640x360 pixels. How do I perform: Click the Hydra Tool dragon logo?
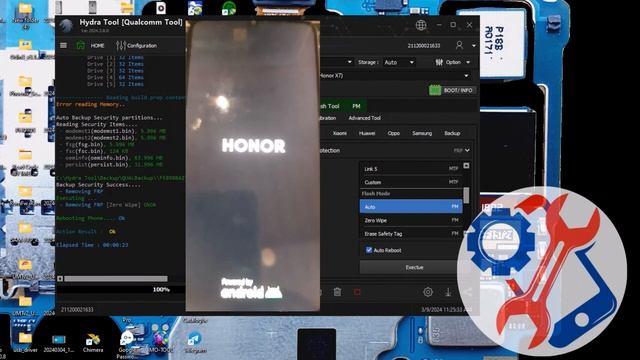point(66,25)
